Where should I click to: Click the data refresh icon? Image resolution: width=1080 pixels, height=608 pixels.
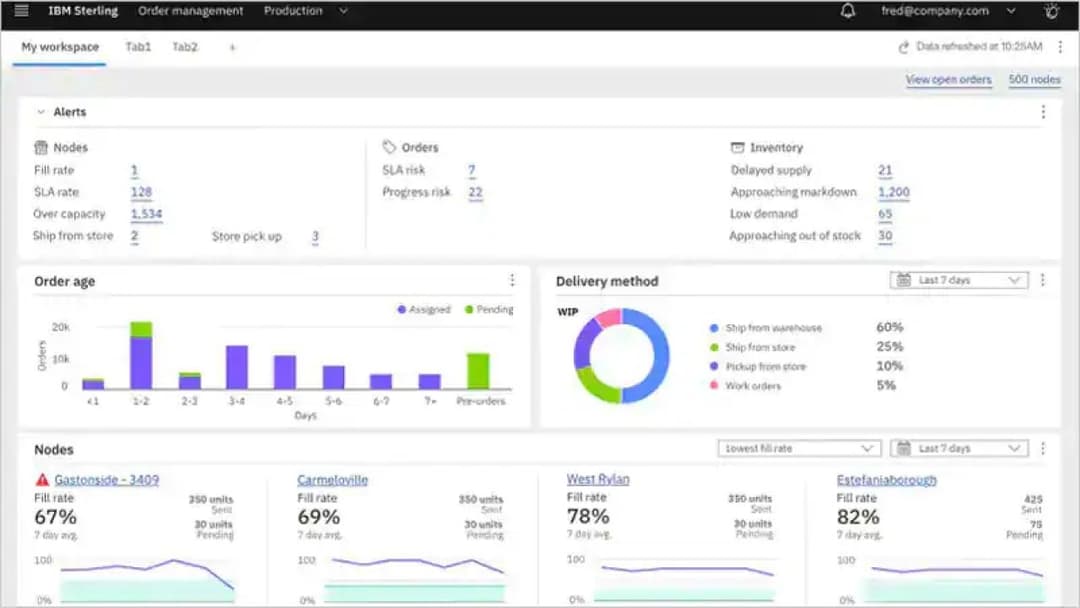(x=904, y=47)
